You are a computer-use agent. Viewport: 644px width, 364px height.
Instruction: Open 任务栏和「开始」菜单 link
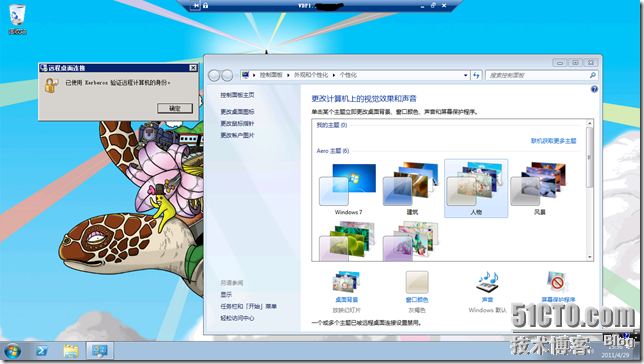click(x=248, y=306)
